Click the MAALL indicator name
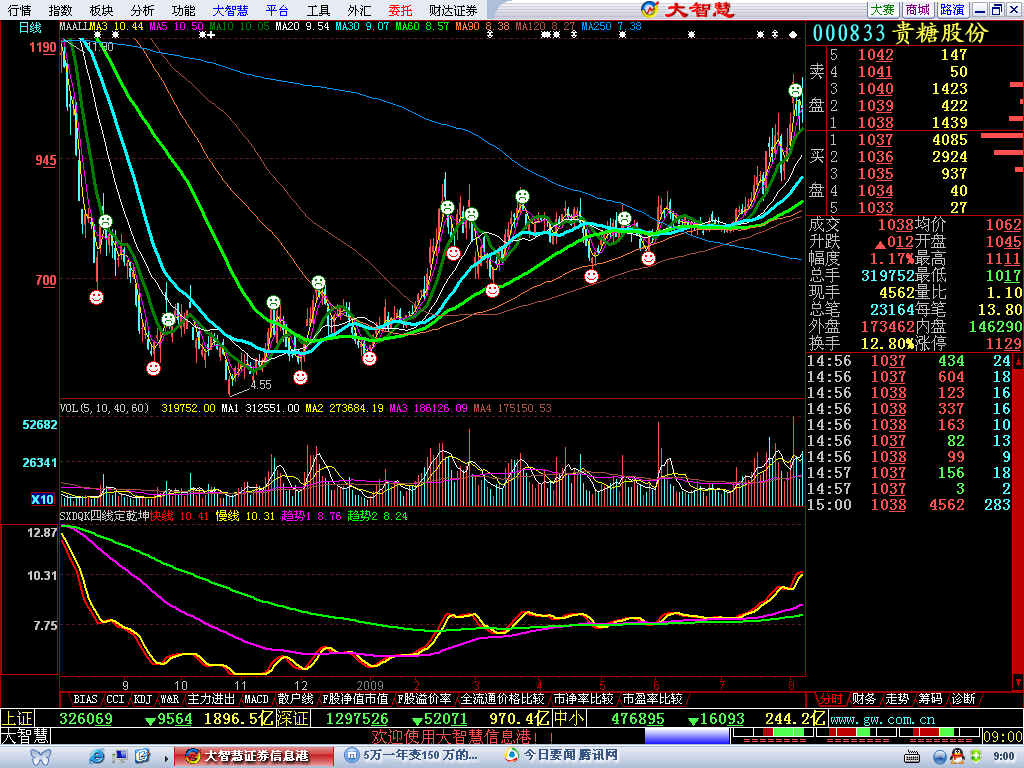The image size is (1024, 768). 74,27
